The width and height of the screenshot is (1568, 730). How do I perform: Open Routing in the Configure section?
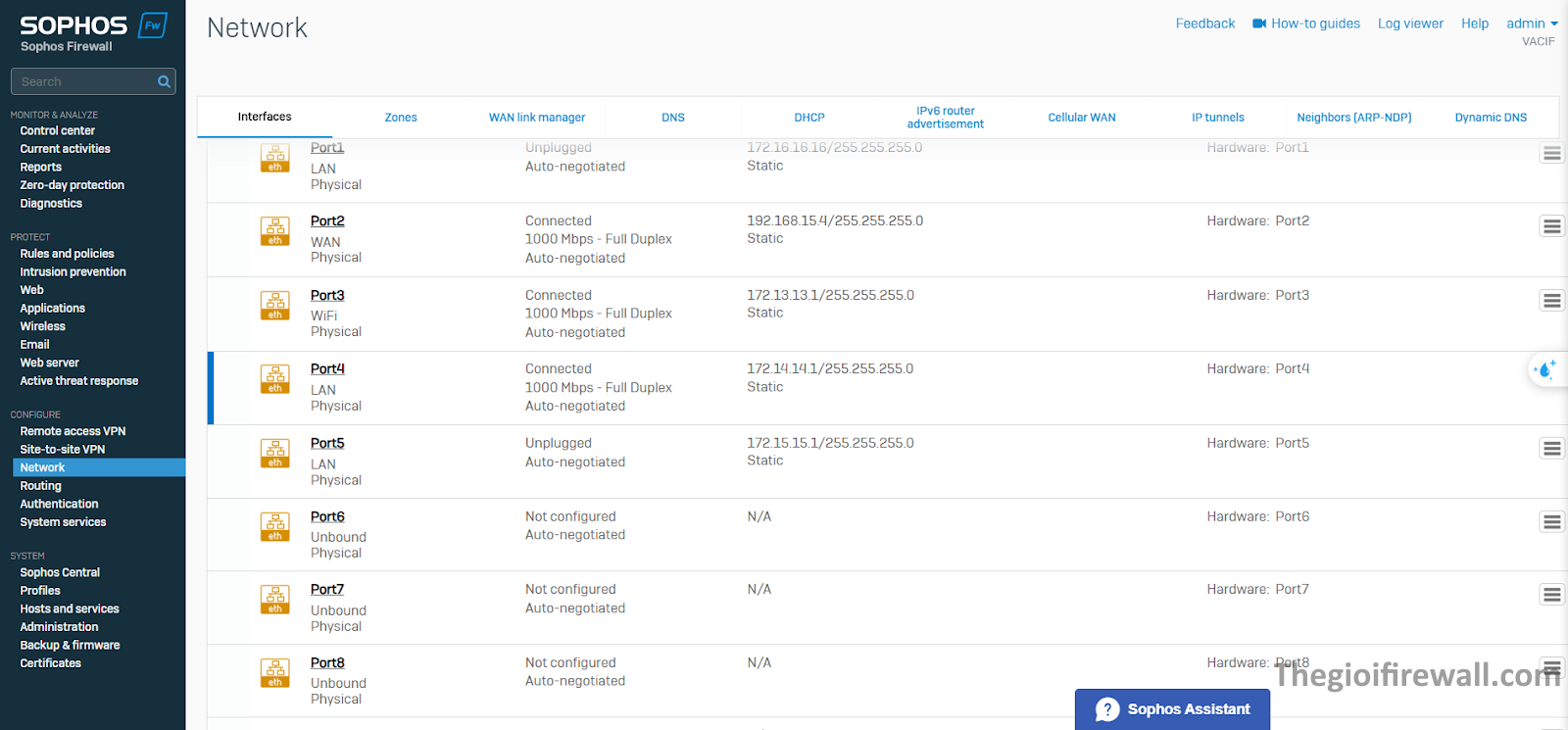41,486
